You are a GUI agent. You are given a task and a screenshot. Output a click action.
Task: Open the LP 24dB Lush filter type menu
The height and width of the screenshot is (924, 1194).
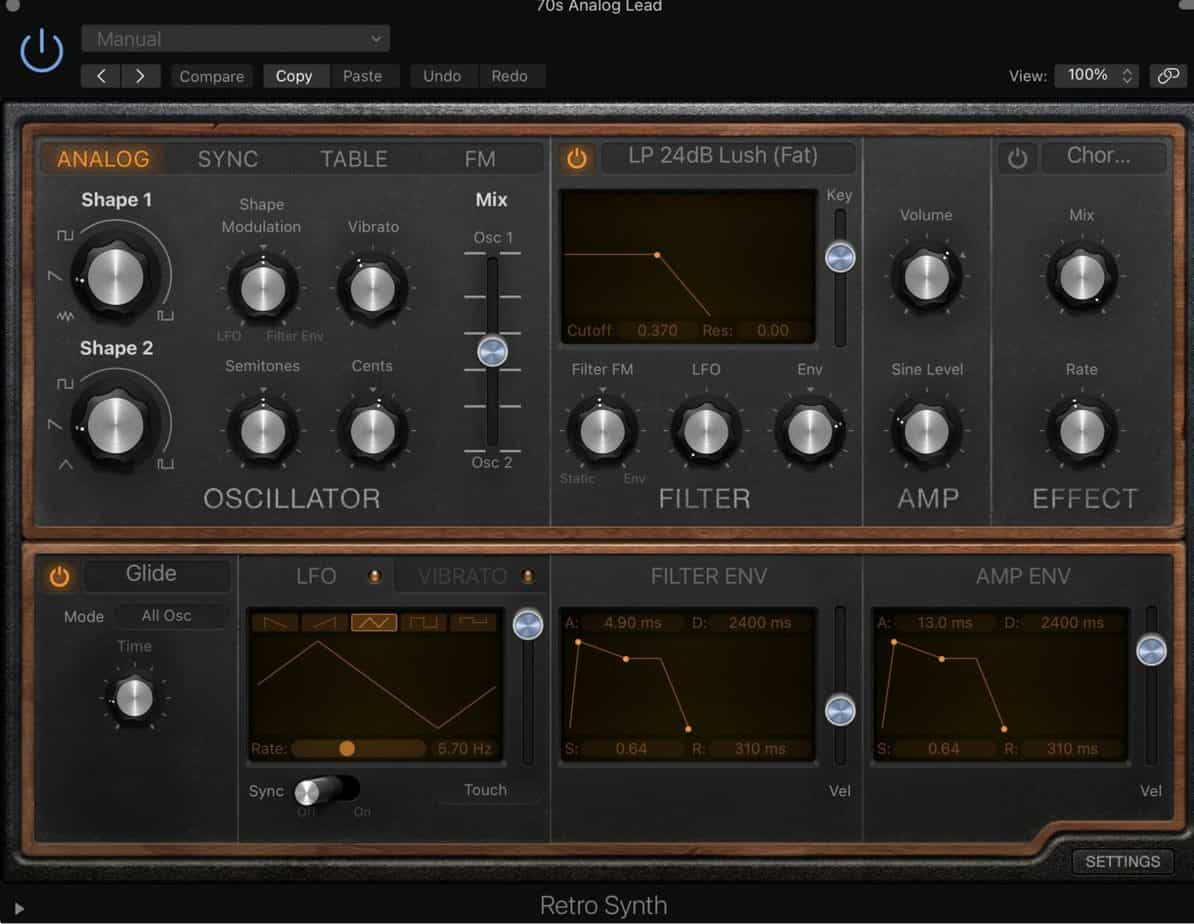[x=729, y=156]
